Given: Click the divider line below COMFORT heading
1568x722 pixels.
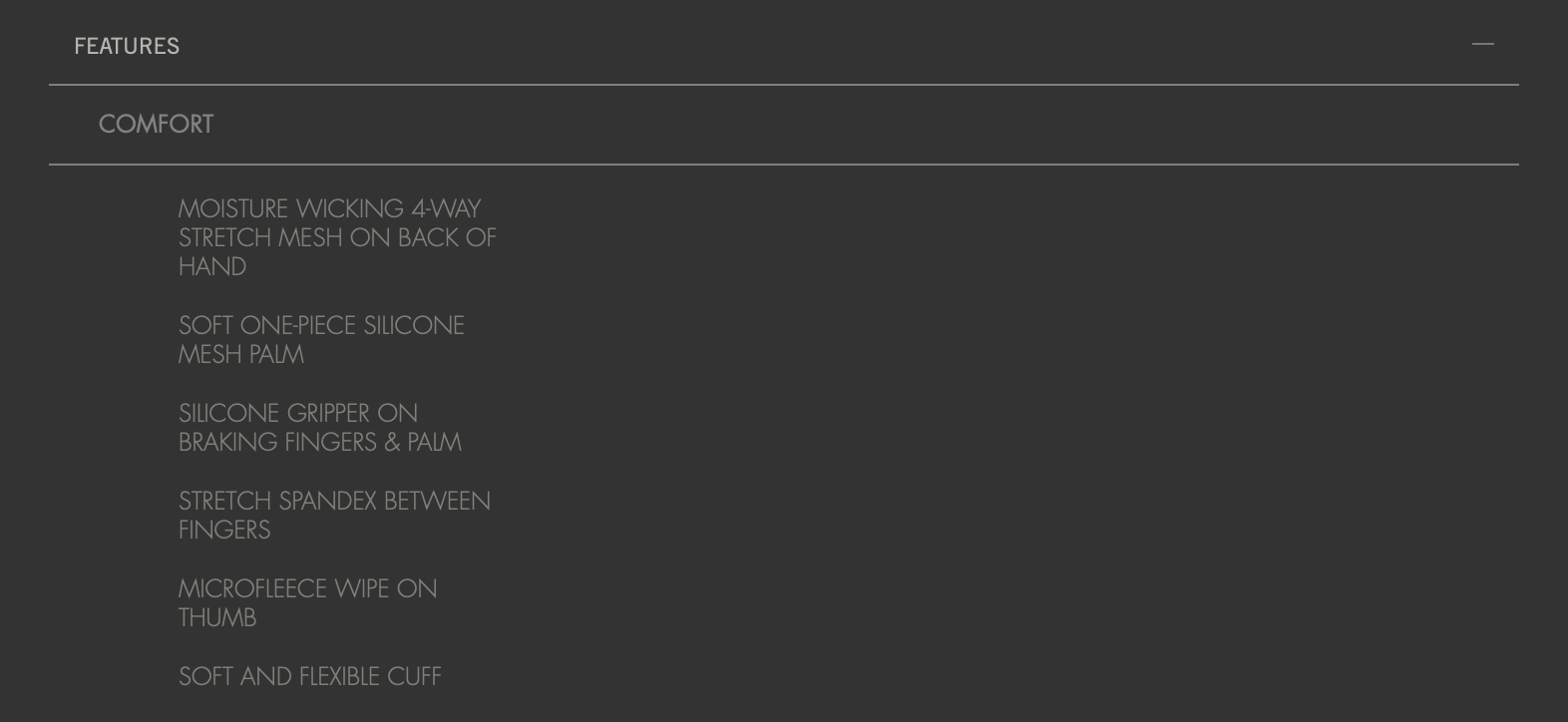Looking at the screenshot, I should 784,165.
